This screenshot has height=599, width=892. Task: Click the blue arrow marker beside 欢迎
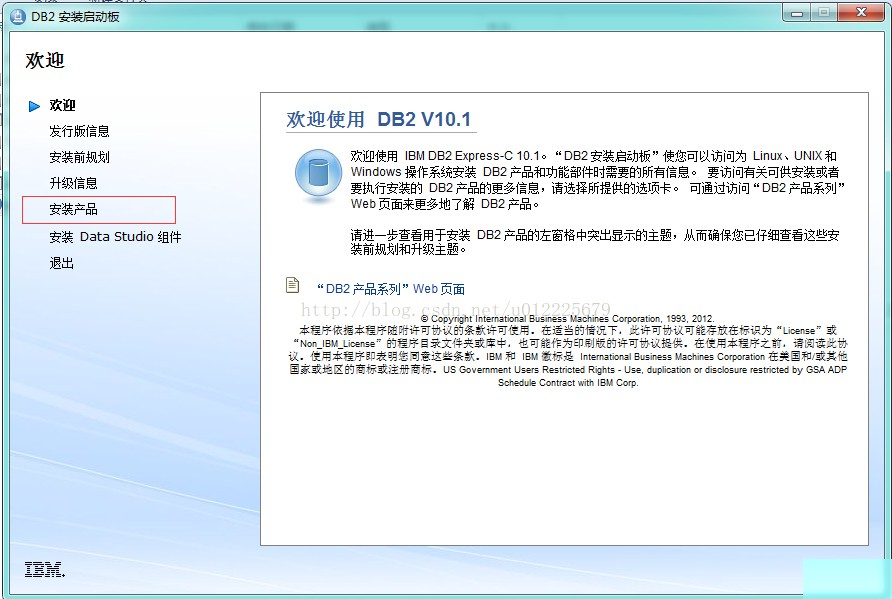click(x=34, y=106)
